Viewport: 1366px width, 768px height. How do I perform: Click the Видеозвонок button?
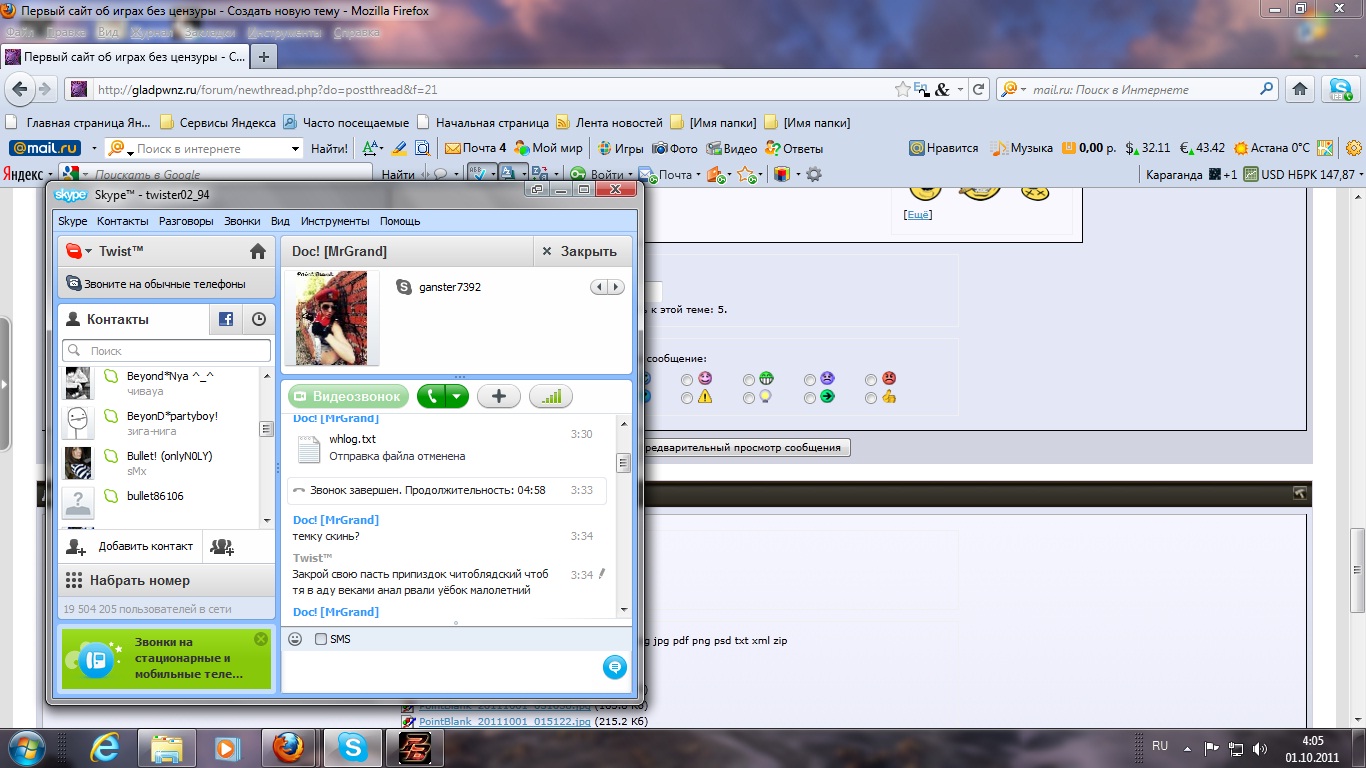(x=348, y=397)
